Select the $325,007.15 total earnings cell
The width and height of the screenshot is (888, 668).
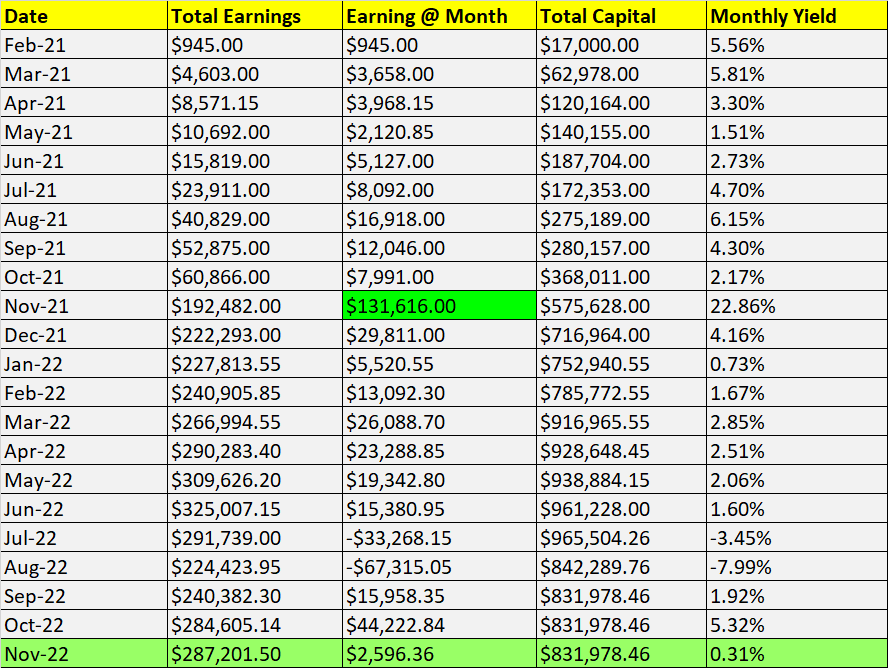[x=254, y=509]
